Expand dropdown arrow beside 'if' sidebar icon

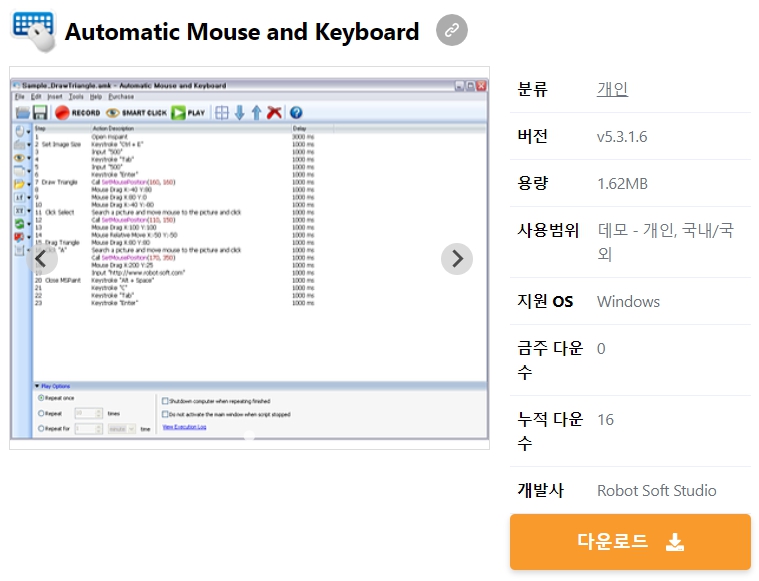(29, 198)
